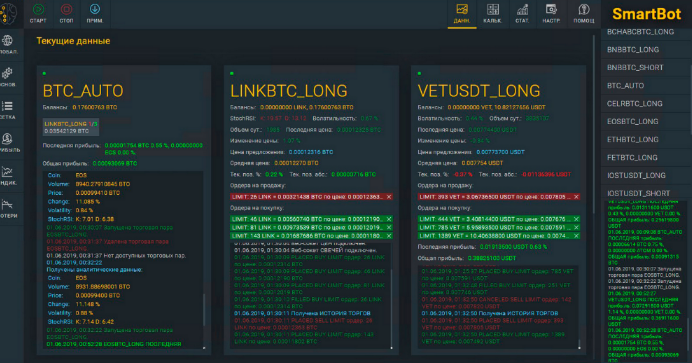Click the green status dot on BTC_AUTO card

click(44, 74)
